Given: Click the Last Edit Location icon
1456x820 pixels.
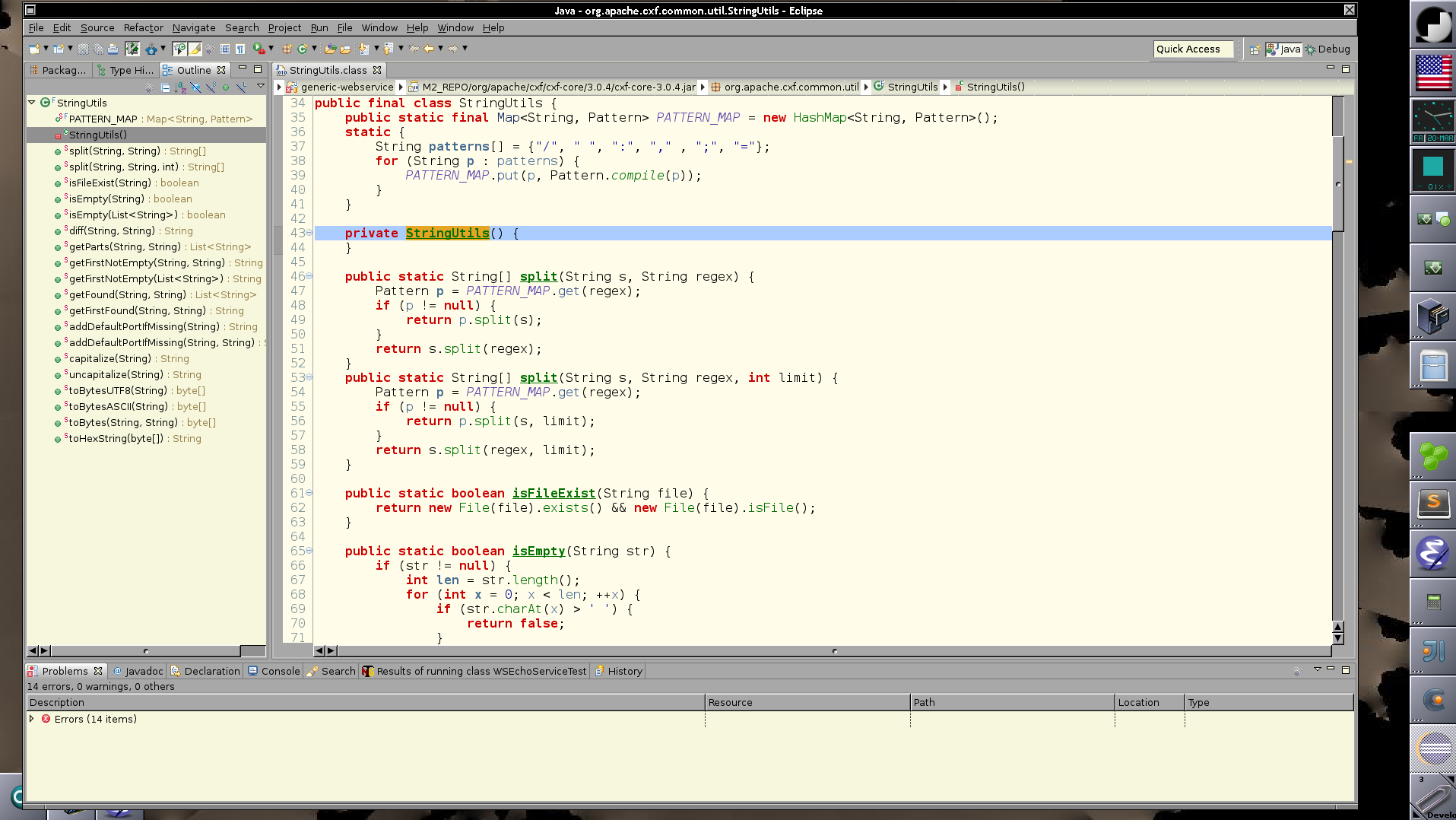Looking at the screenshot, I should click(414, 49).
